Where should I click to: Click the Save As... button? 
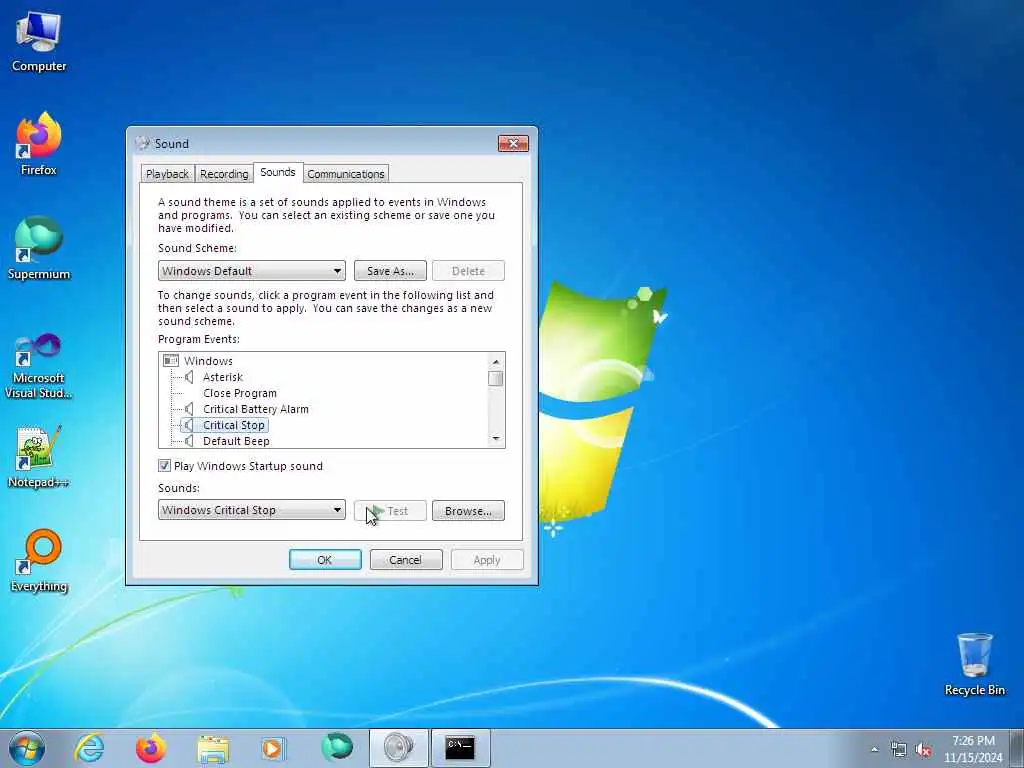click(390, 271)
